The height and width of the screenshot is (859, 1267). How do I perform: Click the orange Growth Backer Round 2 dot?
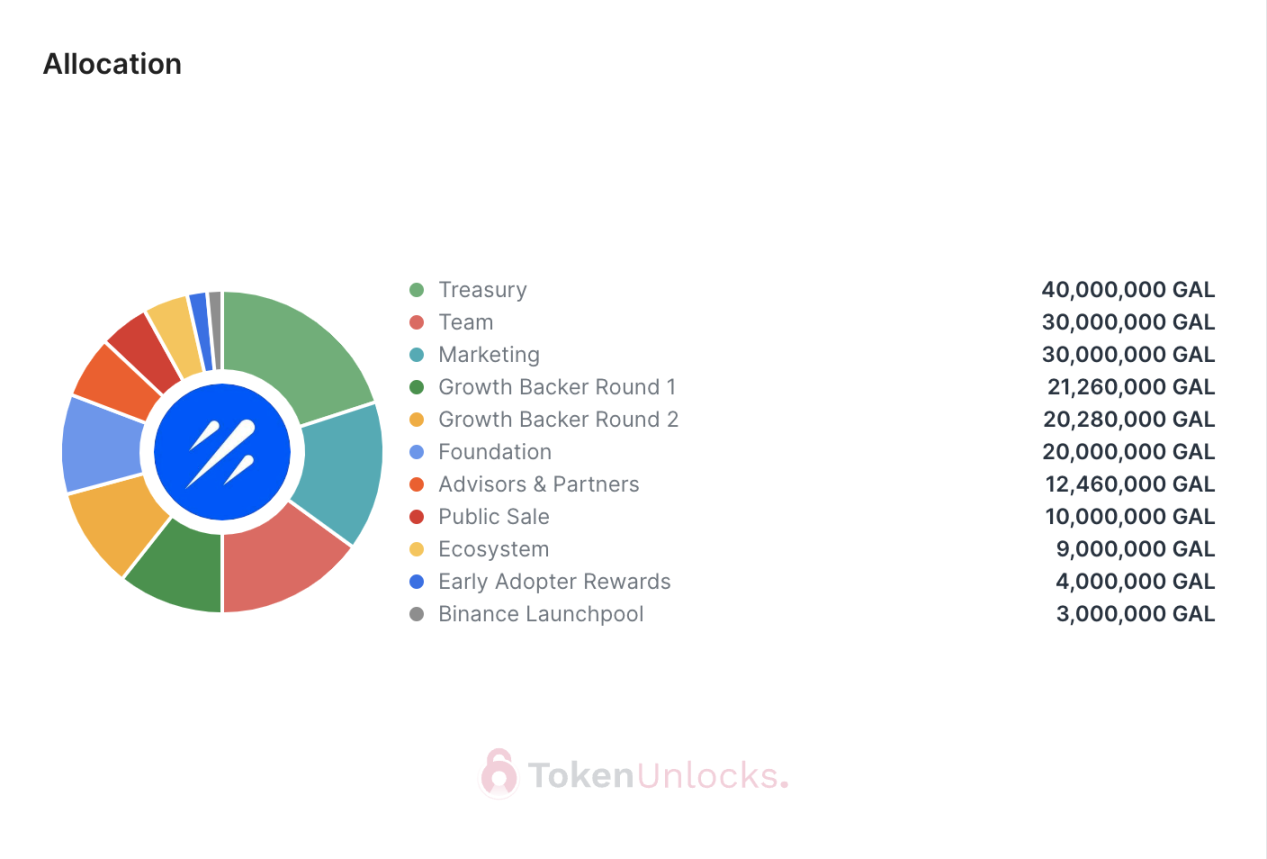point(417,420)
